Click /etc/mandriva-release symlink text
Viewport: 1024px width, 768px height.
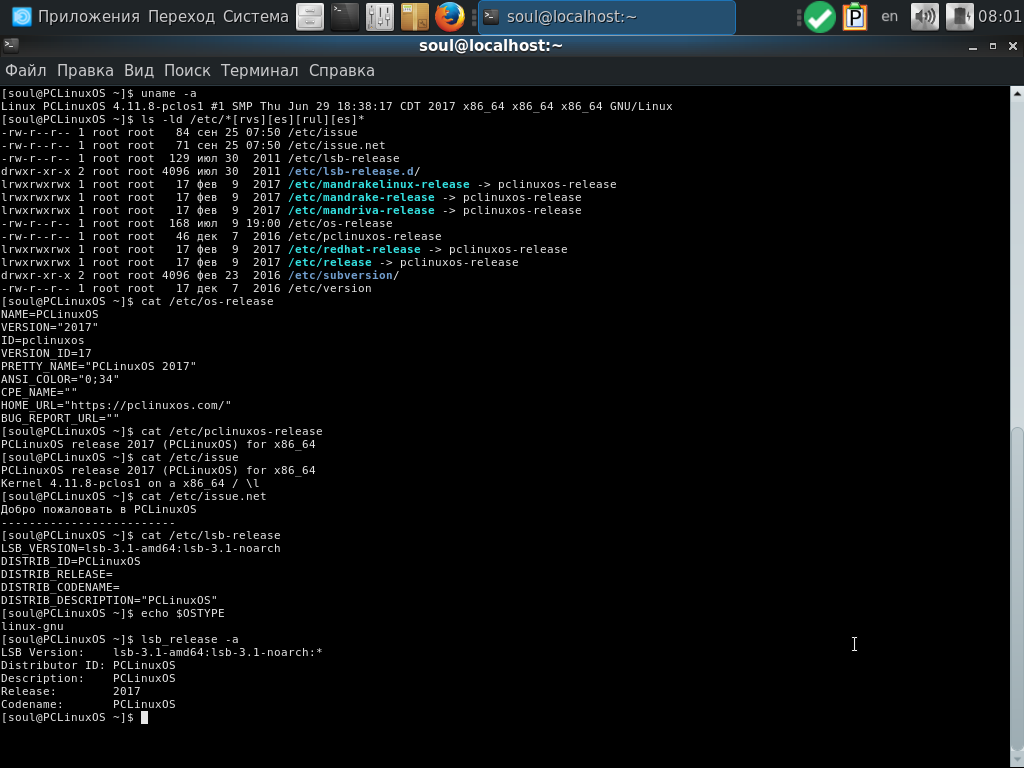361,210
